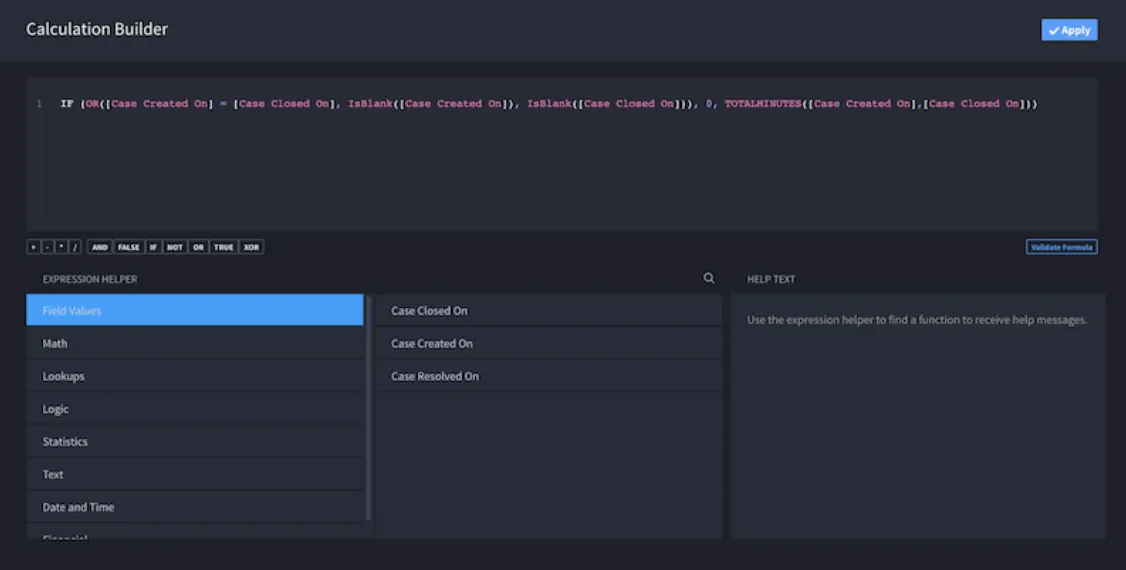This screenshot has width=1126, height=570.
Task: Open the Lookups category
Action: [x=195, y=376]
